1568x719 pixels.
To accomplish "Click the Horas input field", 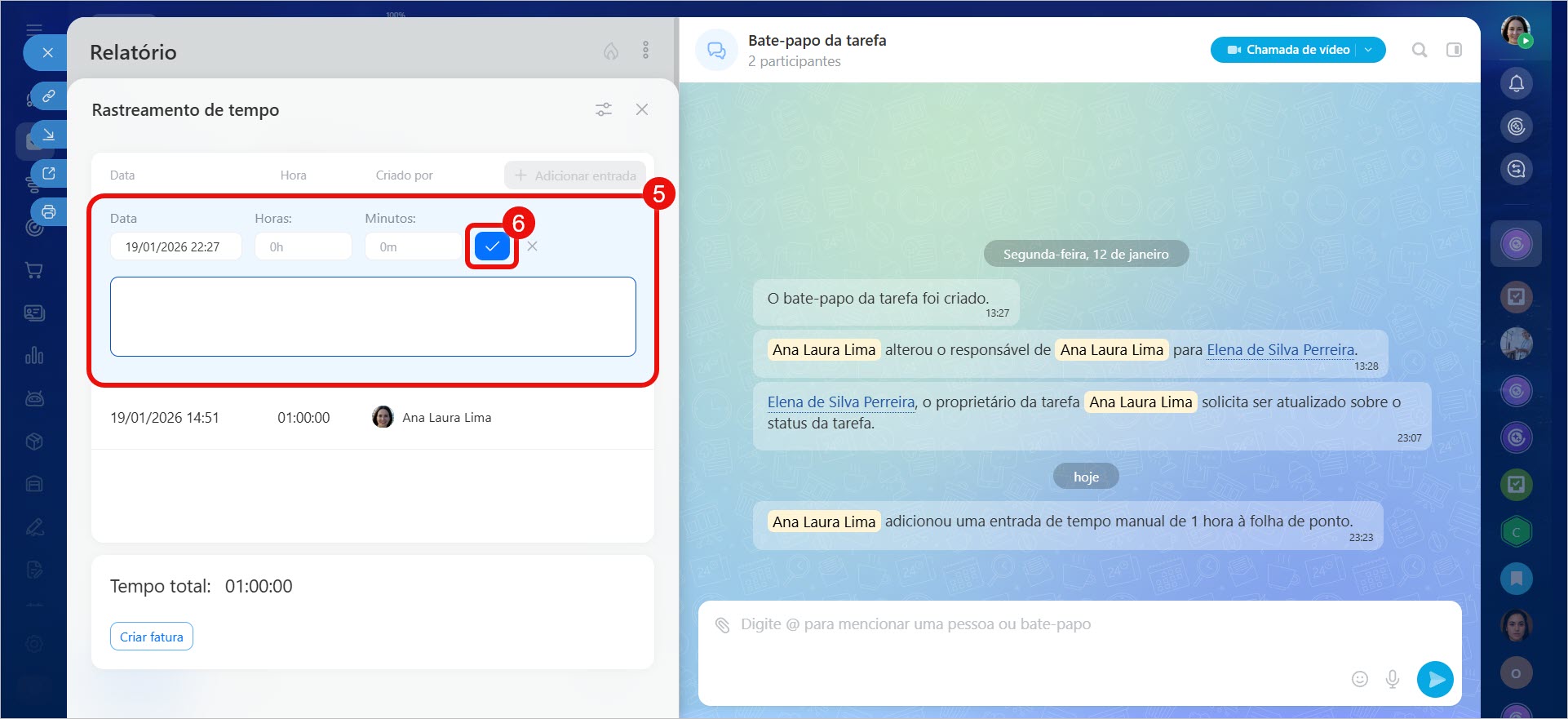I will coord(303,246).
